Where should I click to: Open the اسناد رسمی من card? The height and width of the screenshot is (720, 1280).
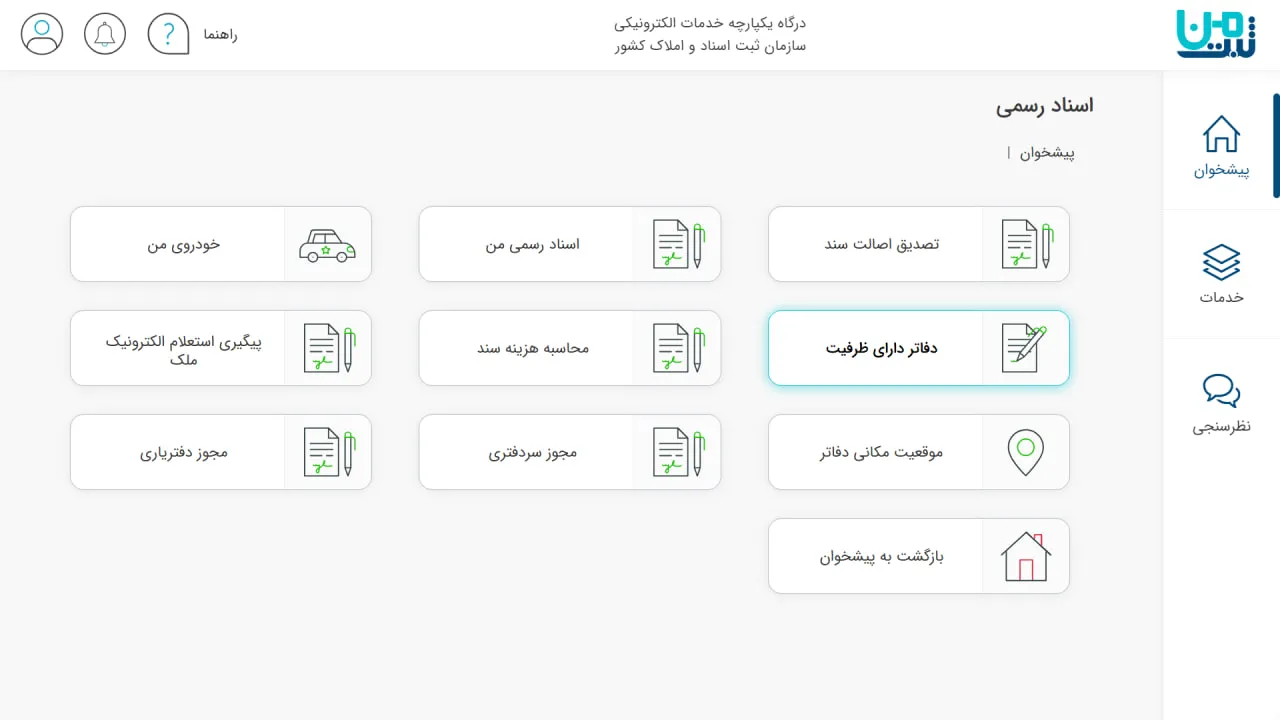click(x=570, y=244)
